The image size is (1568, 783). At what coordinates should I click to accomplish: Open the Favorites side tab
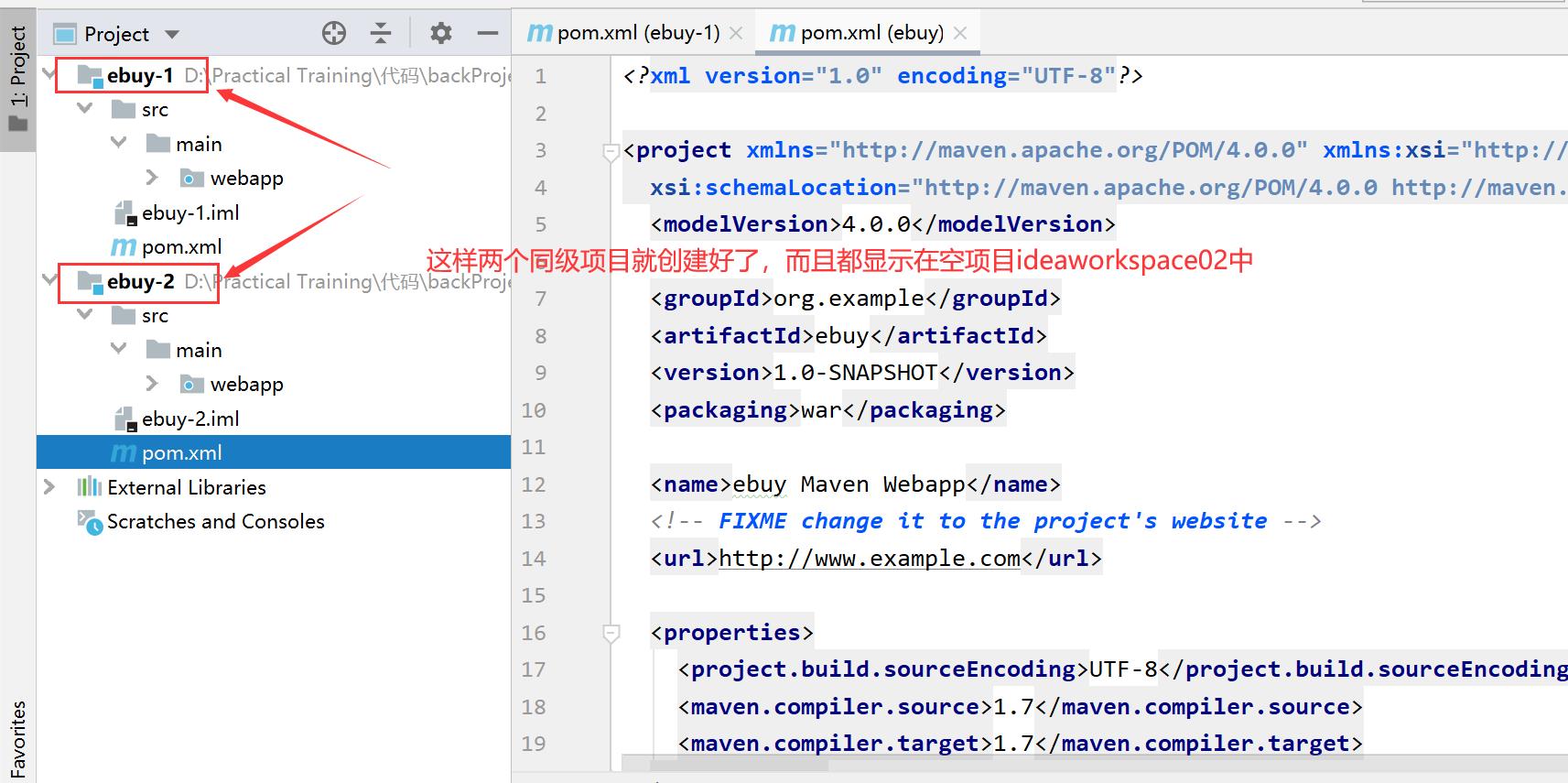[x=18, y=738]
